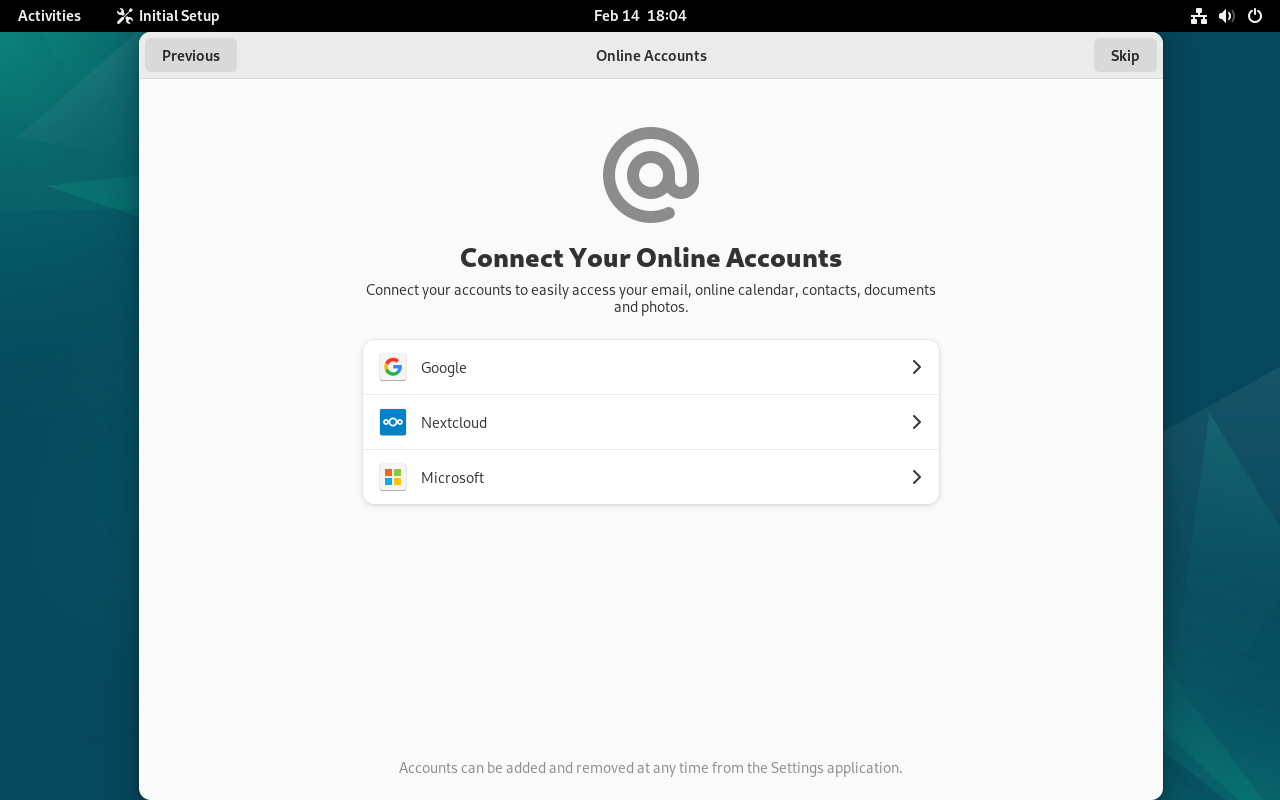This screenshot has height=800, width=1280.
Task: Click the Online Accounts header title
Action: pyautogui.click(x=651, y=56)
